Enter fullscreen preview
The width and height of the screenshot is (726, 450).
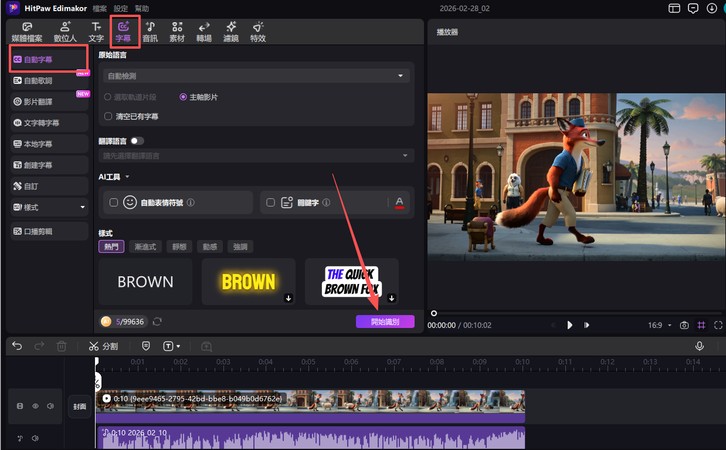[718, 325]
